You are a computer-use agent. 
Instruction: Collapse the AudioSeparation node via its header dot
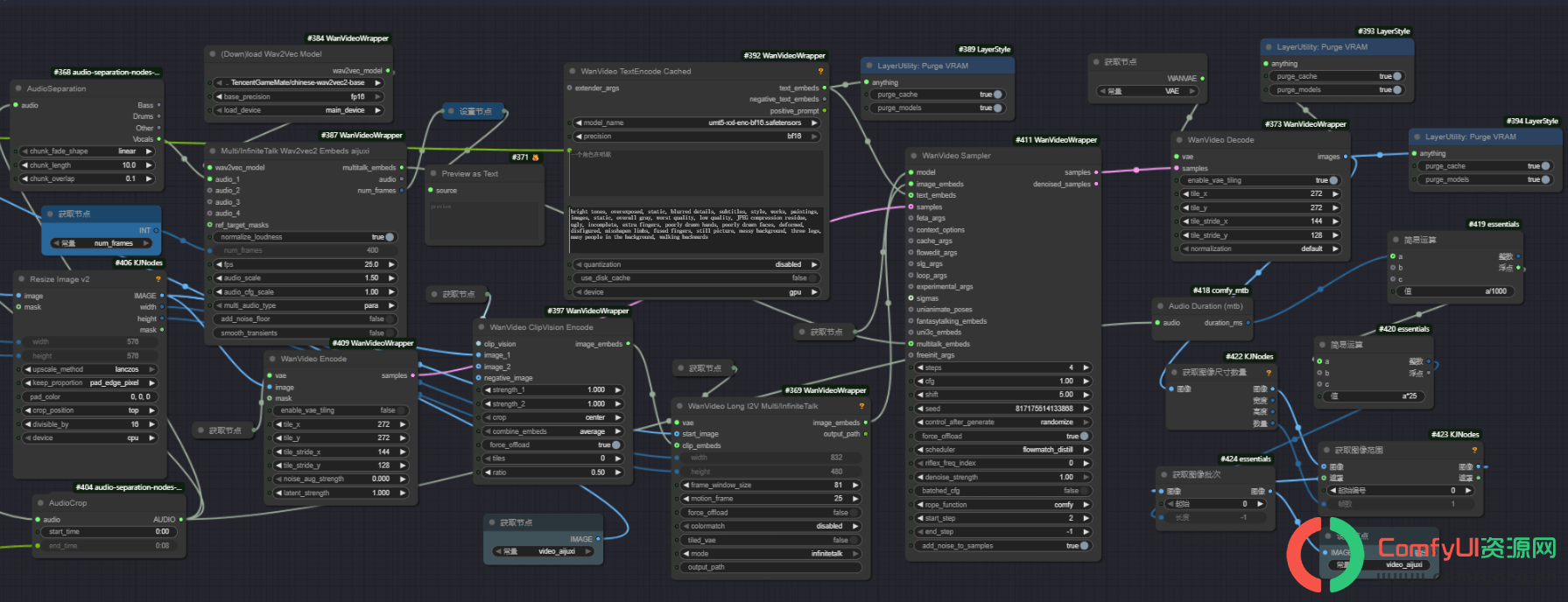click(x=18, y=88)
